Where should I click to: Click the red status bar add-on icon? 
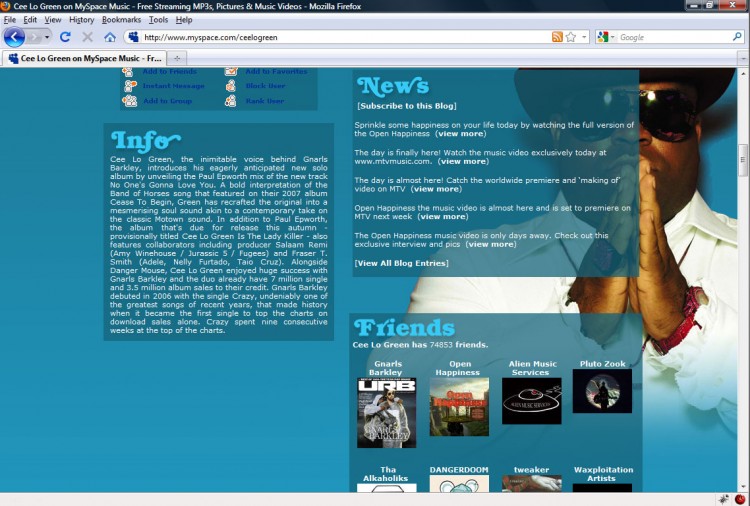739,500
